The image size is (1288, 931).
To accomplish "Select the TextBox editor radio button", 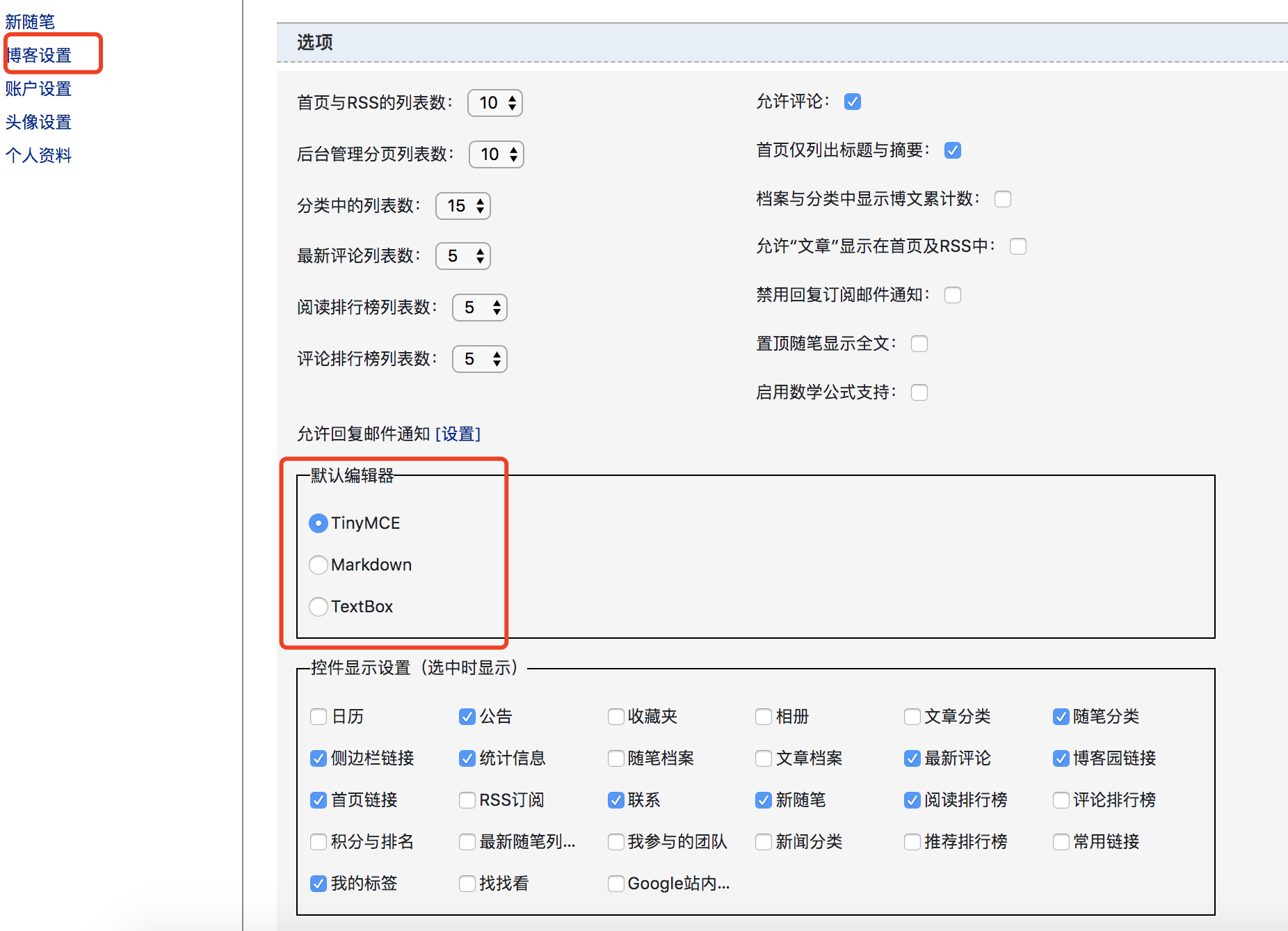I will click(319, 607).
